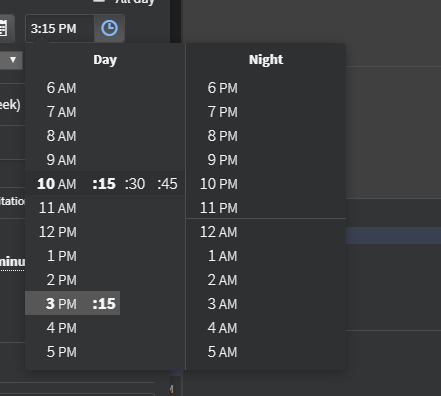Toggle the All day checkbox
This screenshot has width=441, height=396.
(x=99, y=1)
